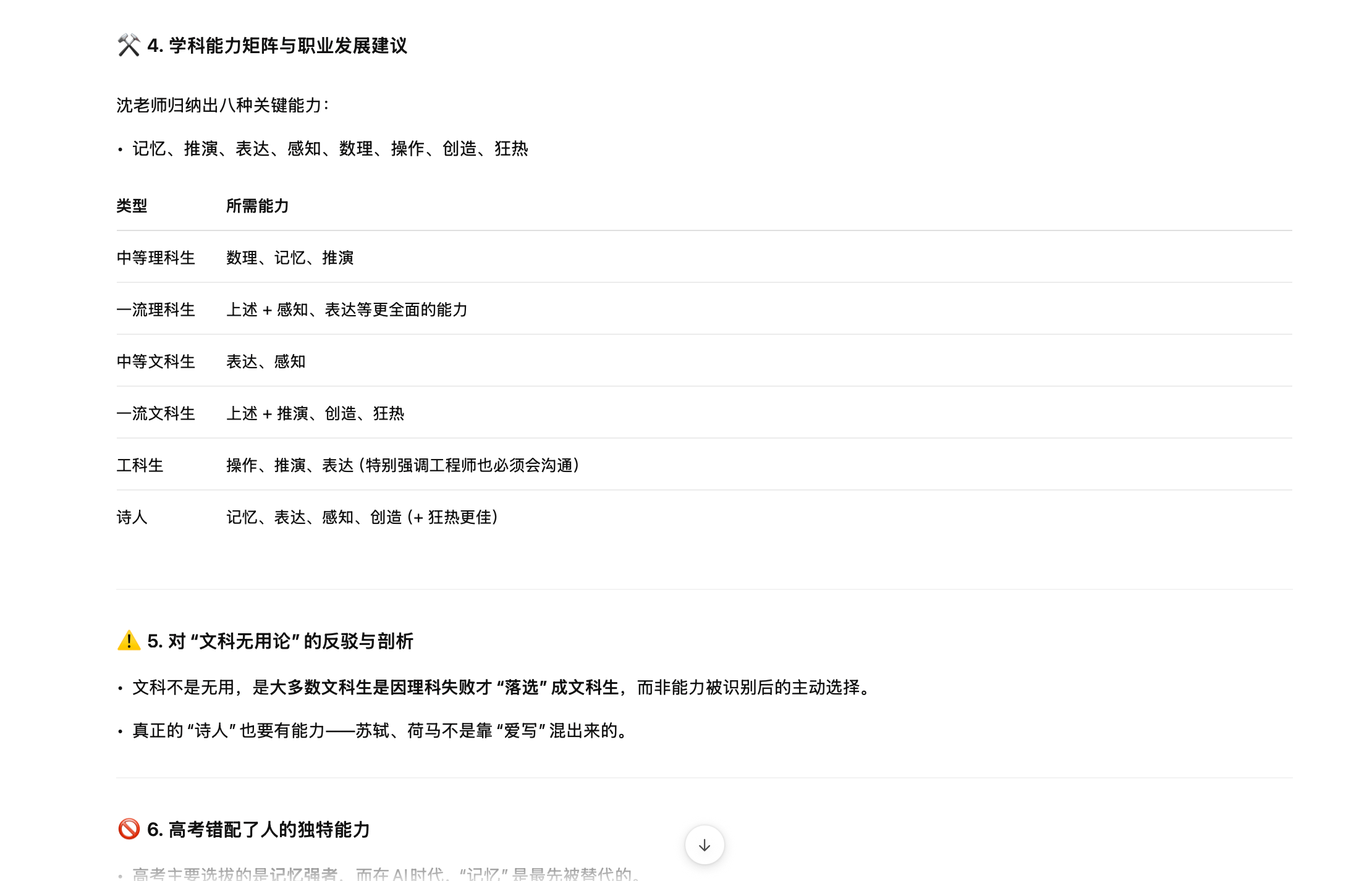Click the yellow warning triangle emoji
Viewport: 1372px width, 881px height.
(x=129, y=641)
